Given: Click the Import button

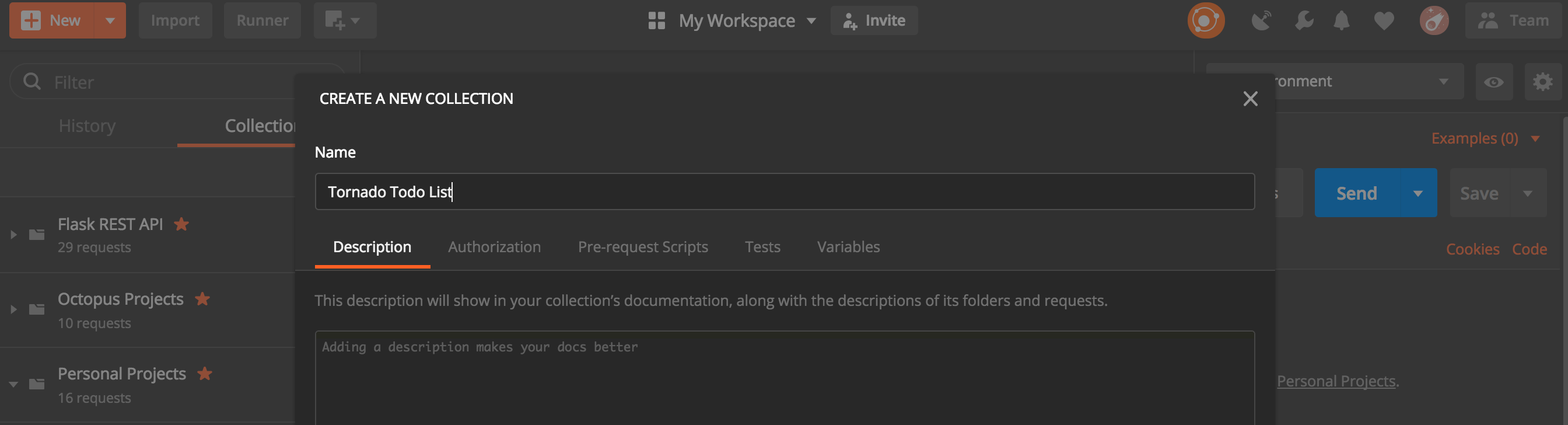Looking at the screenshot, I should click(176, 20).
